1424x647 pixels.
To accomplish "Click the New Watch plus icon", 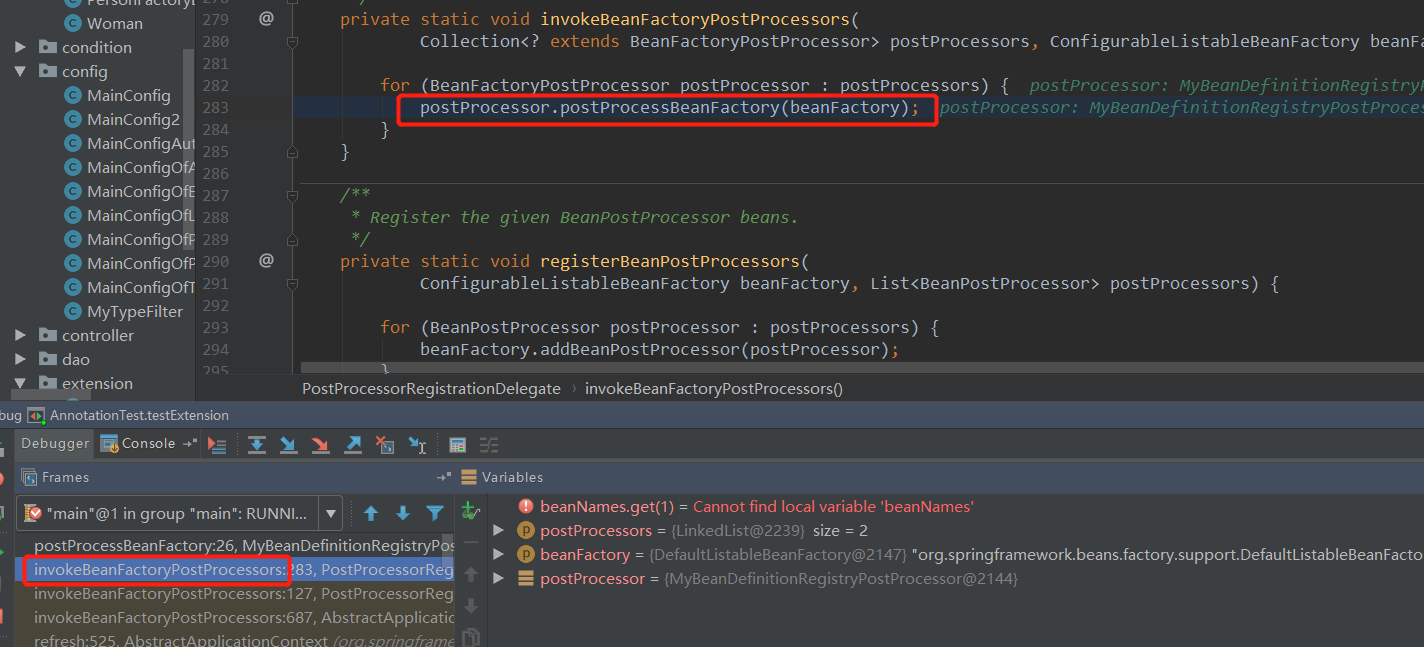I will point(470,511).
